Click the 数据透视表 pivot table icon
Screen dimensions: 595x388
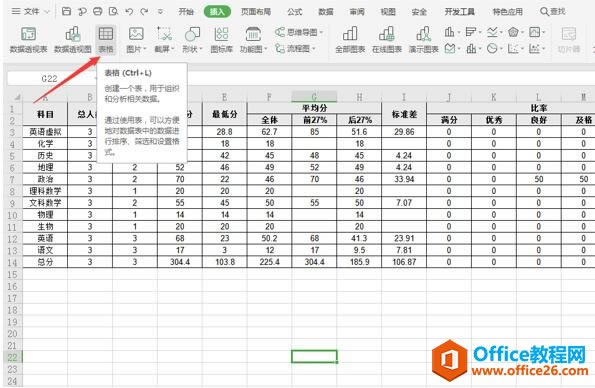(x=28, y=39)
